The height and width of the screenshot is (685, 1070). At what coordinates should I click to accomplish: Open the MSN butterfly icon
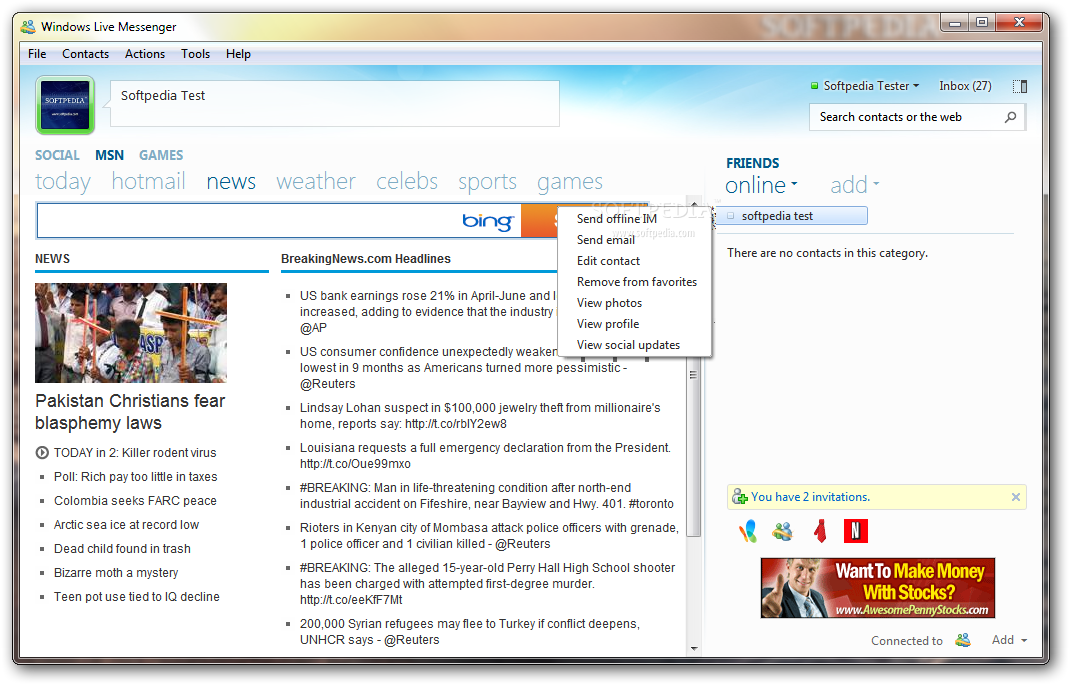tap(748, 531)
